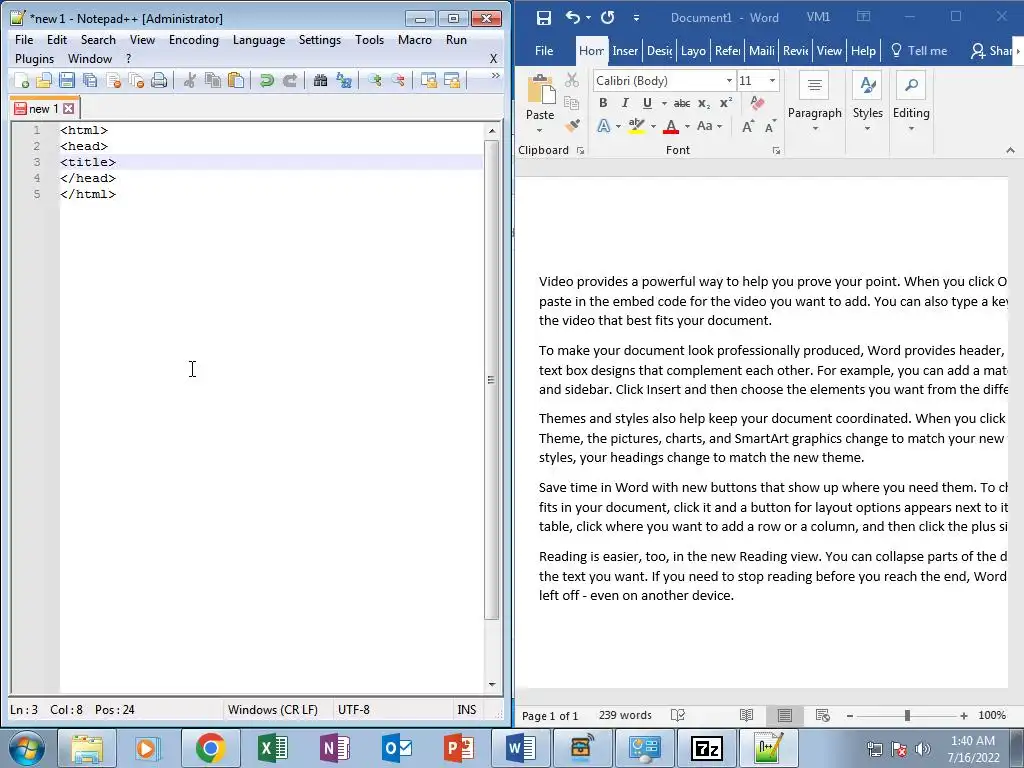Click Tell me search in Word ribbon

click(x=918, y=50)
